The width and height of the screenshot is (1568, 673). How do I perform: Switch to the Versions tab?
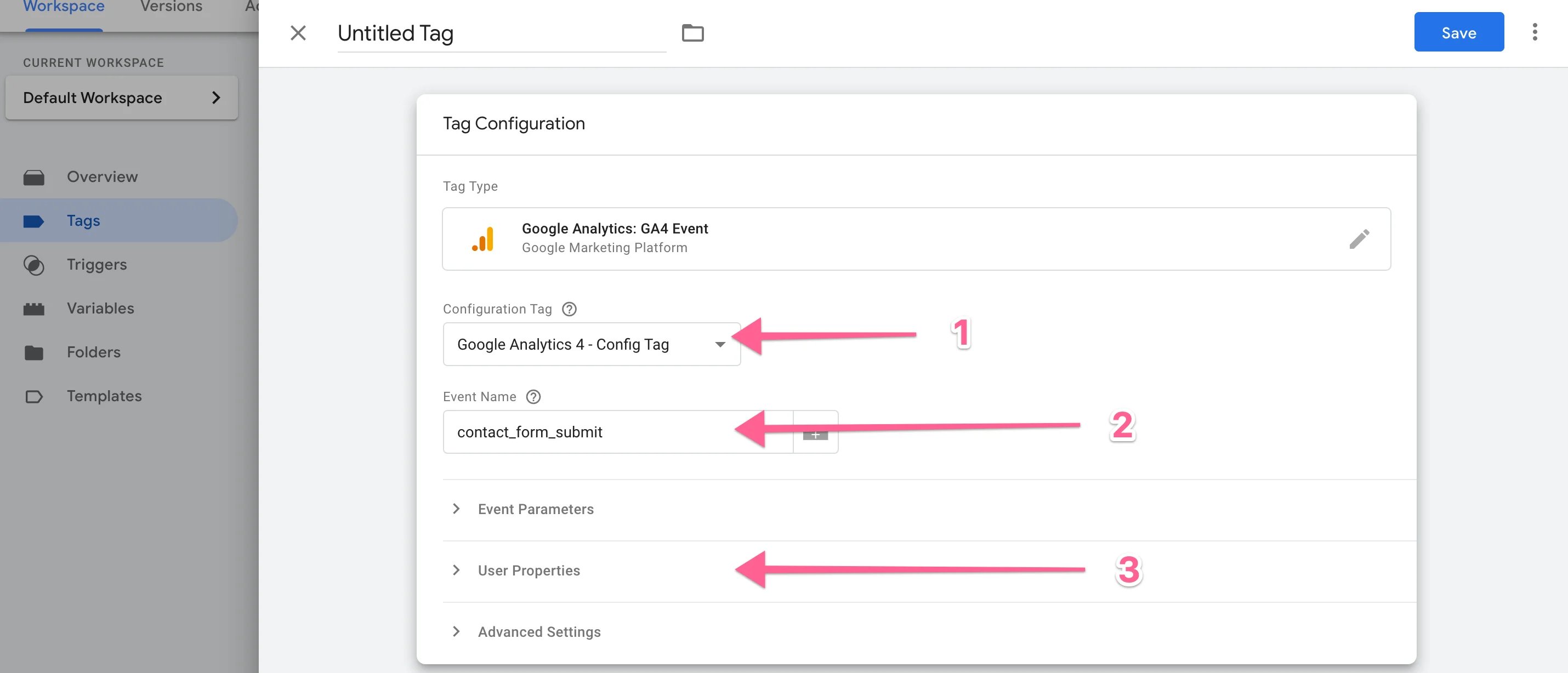[x=171, y=7]
